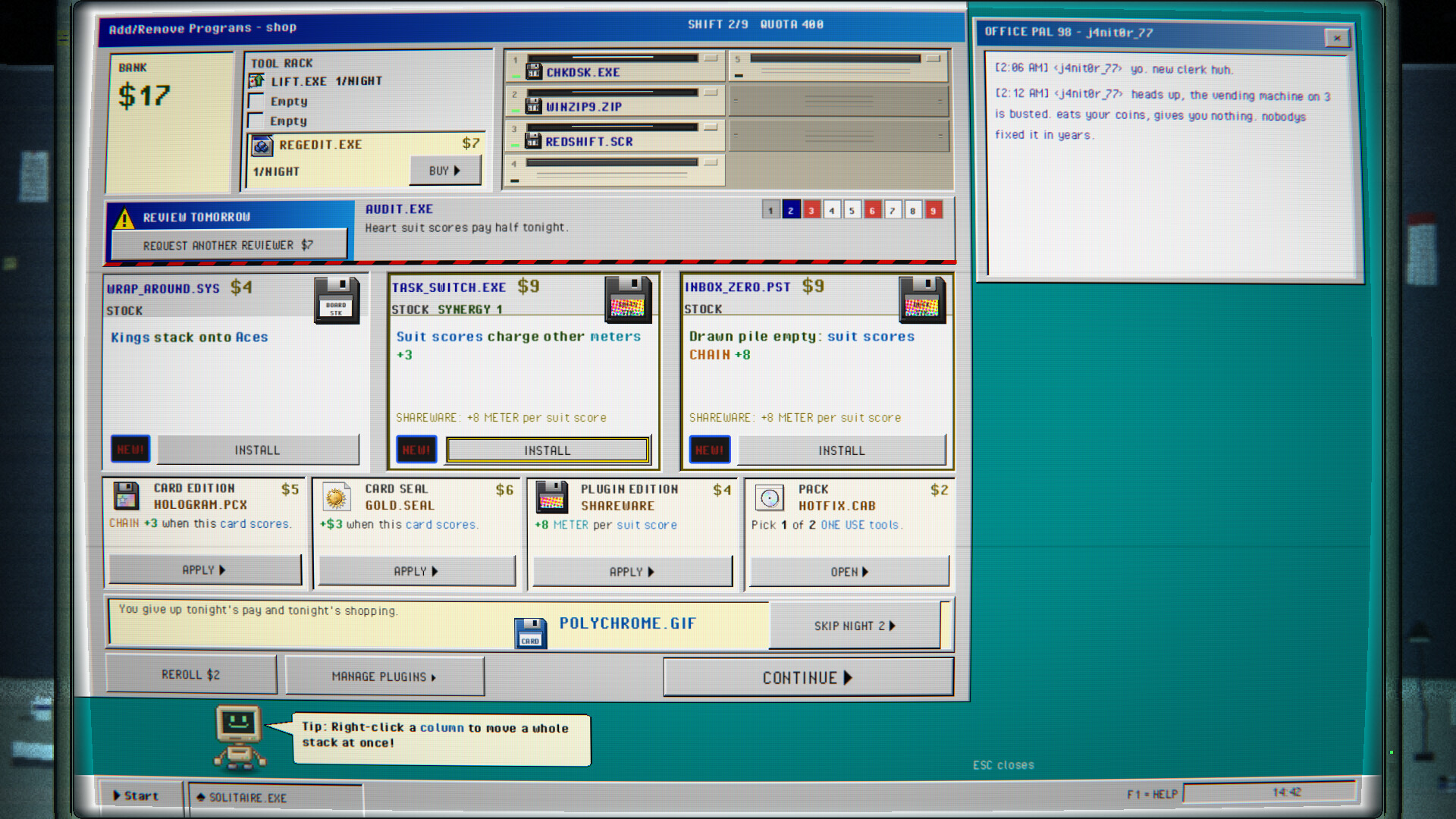Select the CHKDSK.EXE floppy icon

click(534, 71)
